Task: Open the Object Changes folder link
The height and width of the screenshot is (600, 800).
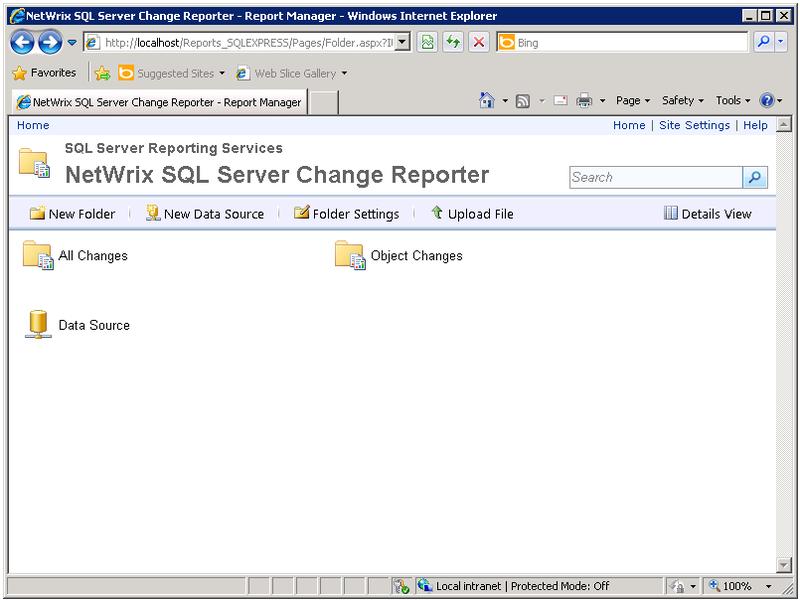Action: 416,256
